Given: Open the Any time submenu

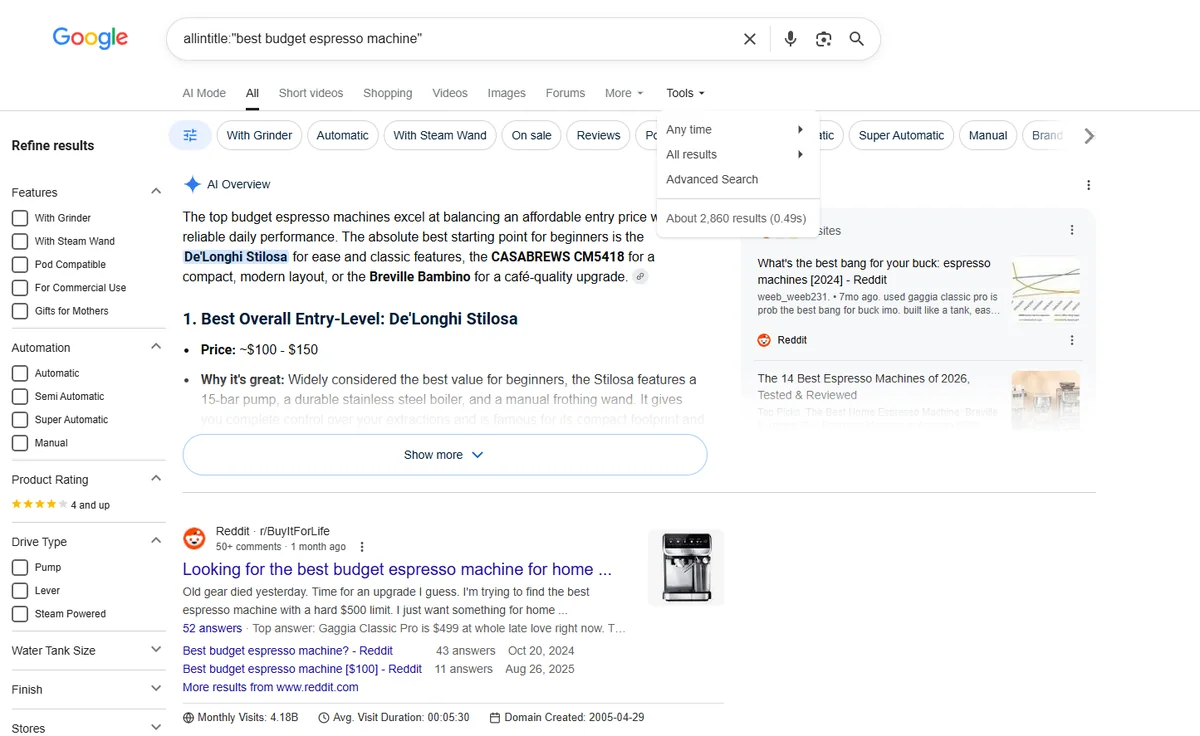Looking at the screenshot, I should pos(736,130).
